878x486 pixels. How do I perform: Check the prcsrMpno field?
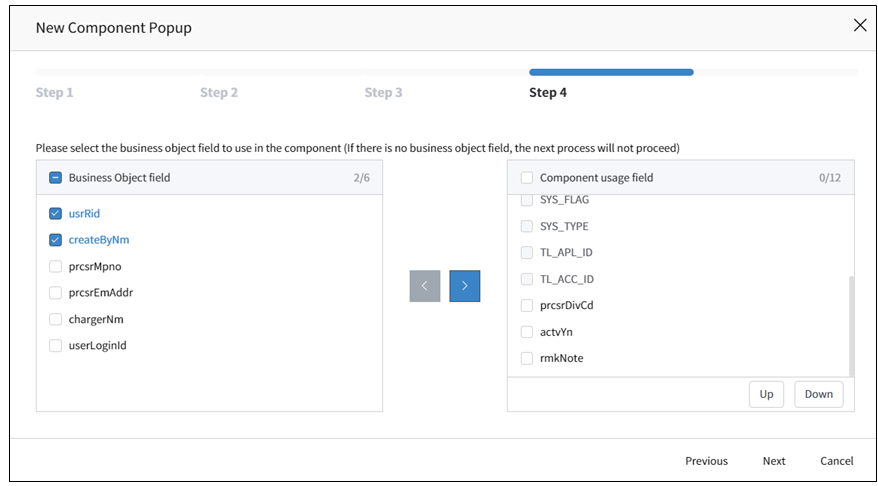click(x=55, y=267)
